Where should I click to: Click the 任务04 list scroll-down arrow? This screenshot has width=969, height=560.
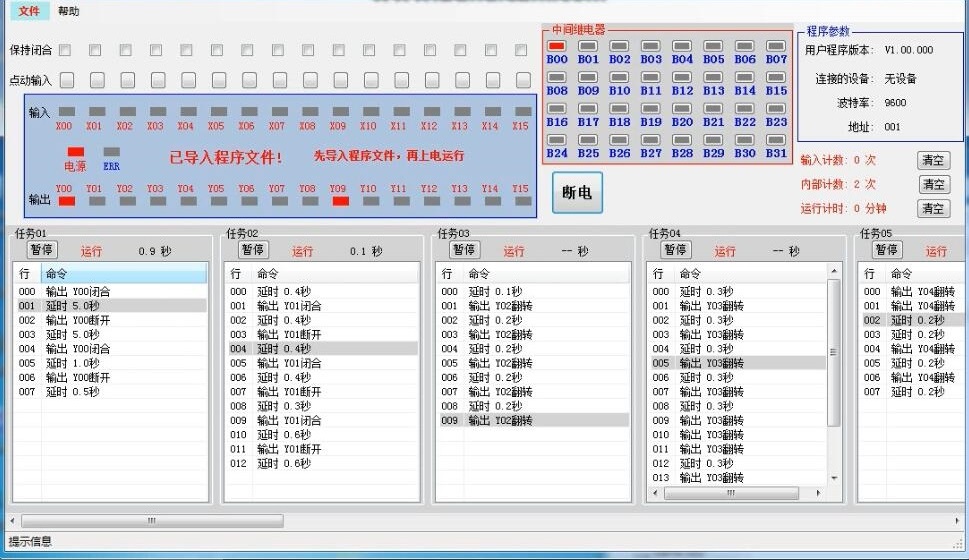click(835, 479)
